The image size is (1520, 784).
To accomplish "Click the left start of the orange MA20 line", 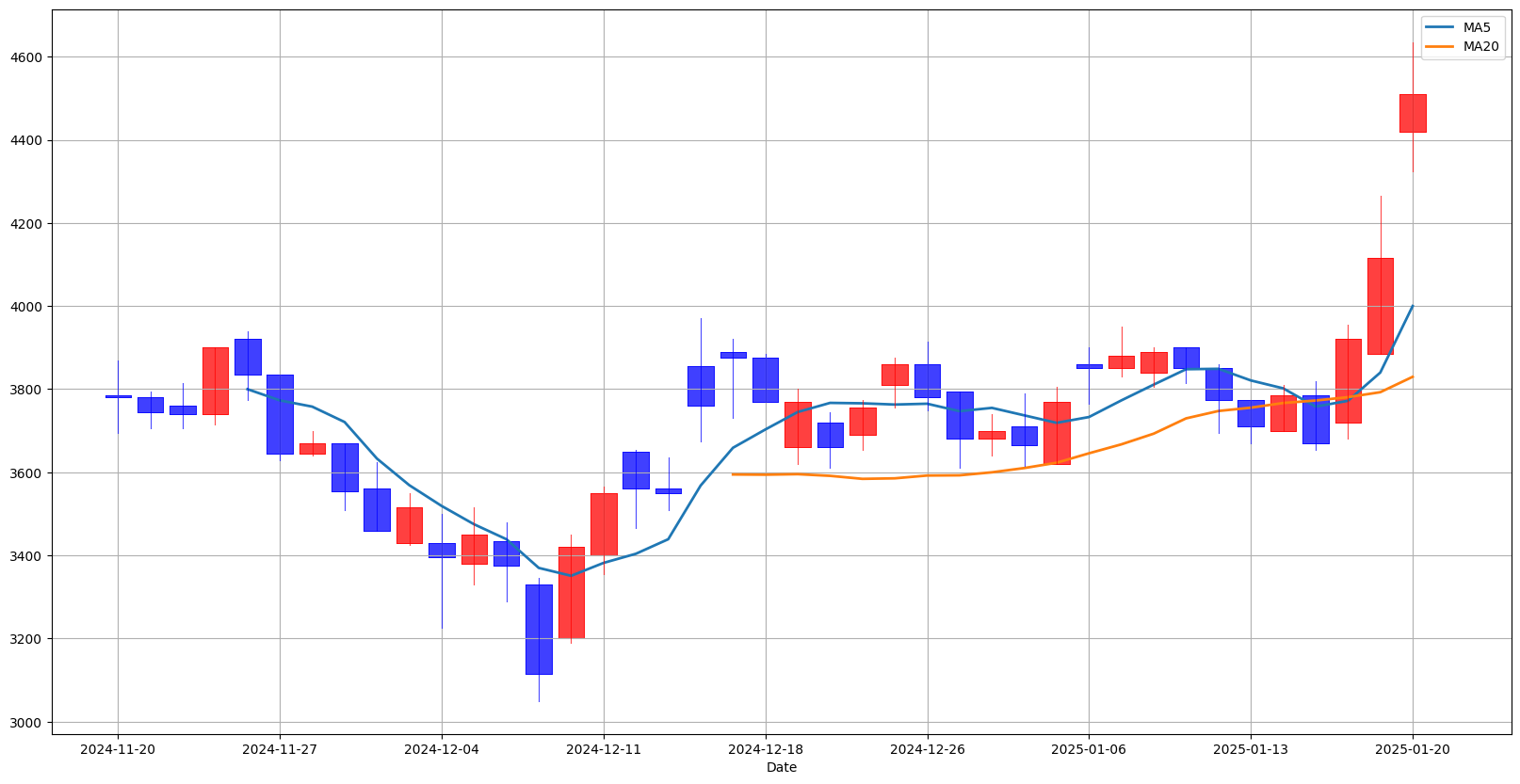I will pos(733,474).
